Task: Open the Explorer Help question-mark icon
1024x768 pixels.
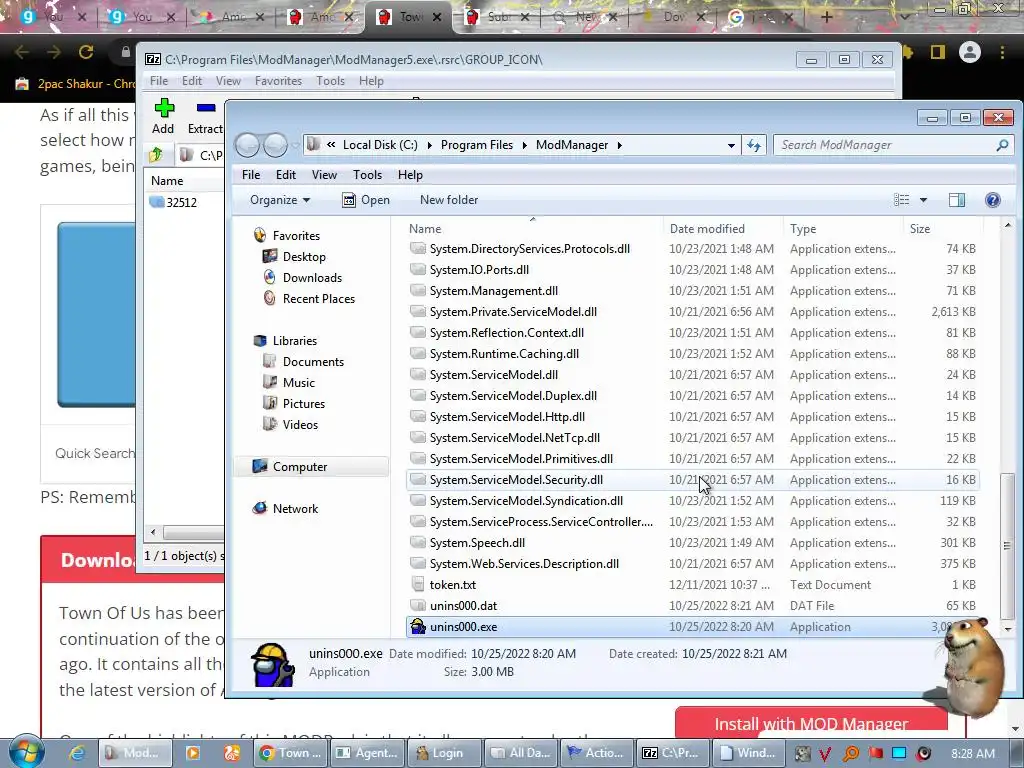Action: tap(992, 200)
